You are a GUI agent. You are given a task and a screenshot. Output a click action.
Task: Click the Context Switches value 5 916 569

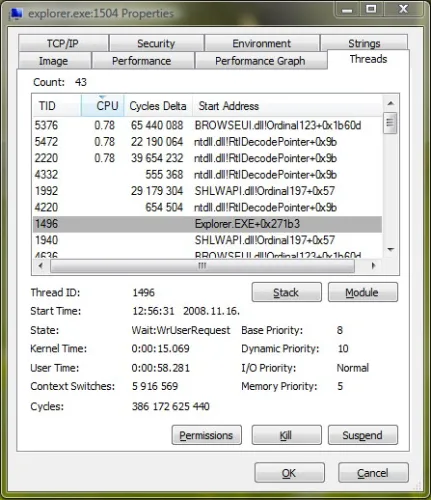[155, 386]
